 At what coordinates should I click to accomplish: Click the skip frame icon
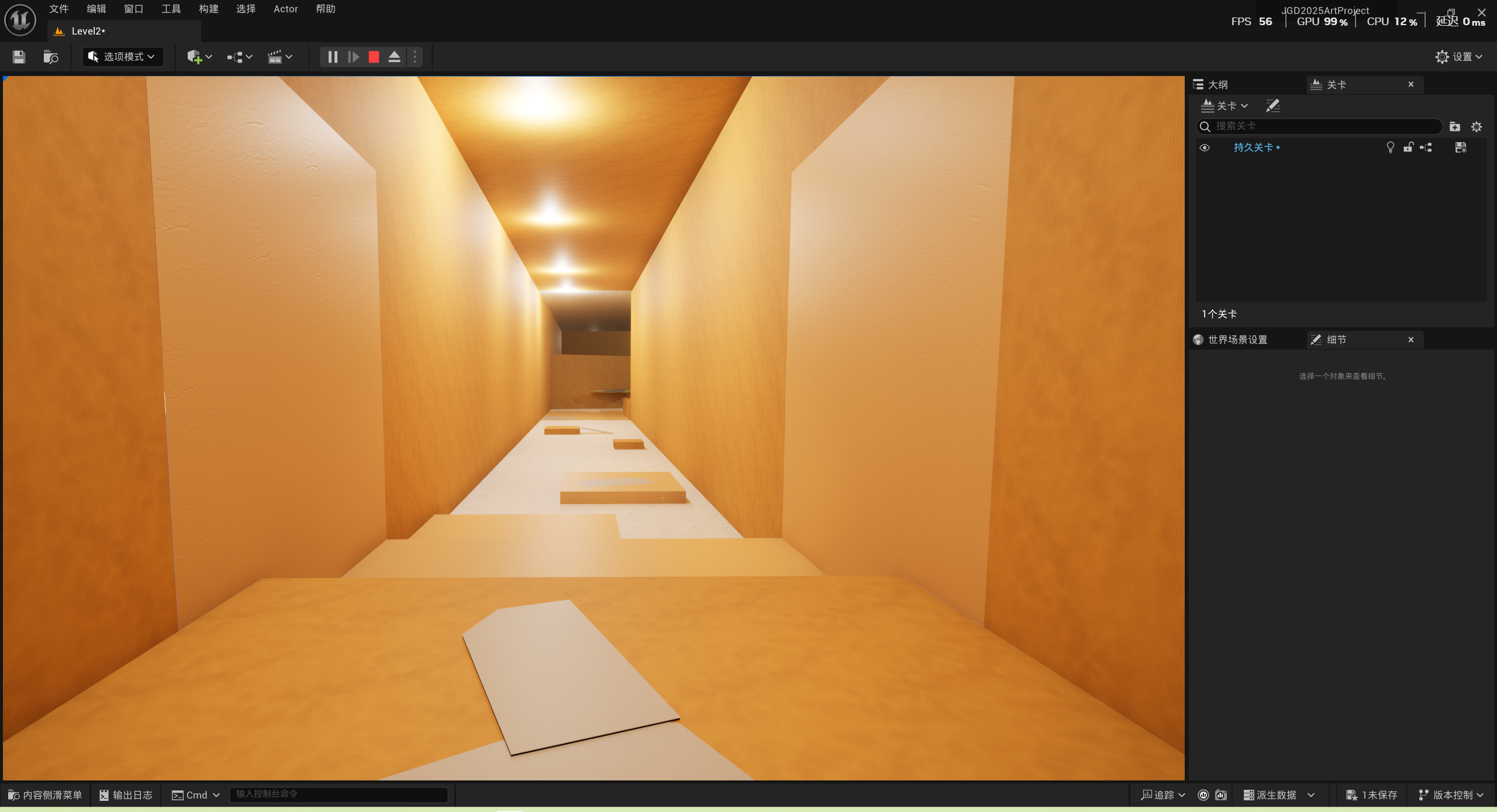(353, 57)
